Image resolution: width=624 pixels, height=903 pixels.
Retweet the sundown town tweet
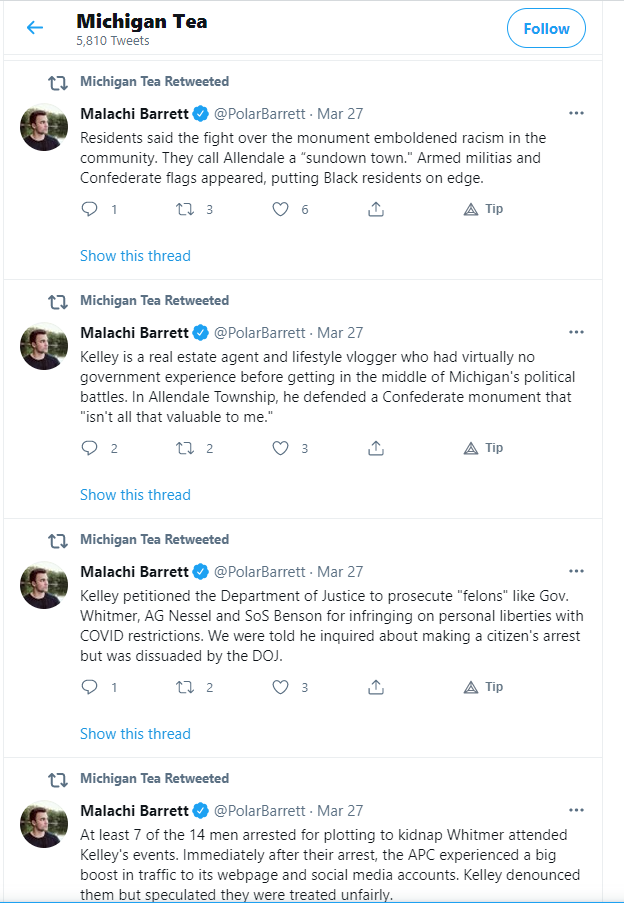pos(185,209)
